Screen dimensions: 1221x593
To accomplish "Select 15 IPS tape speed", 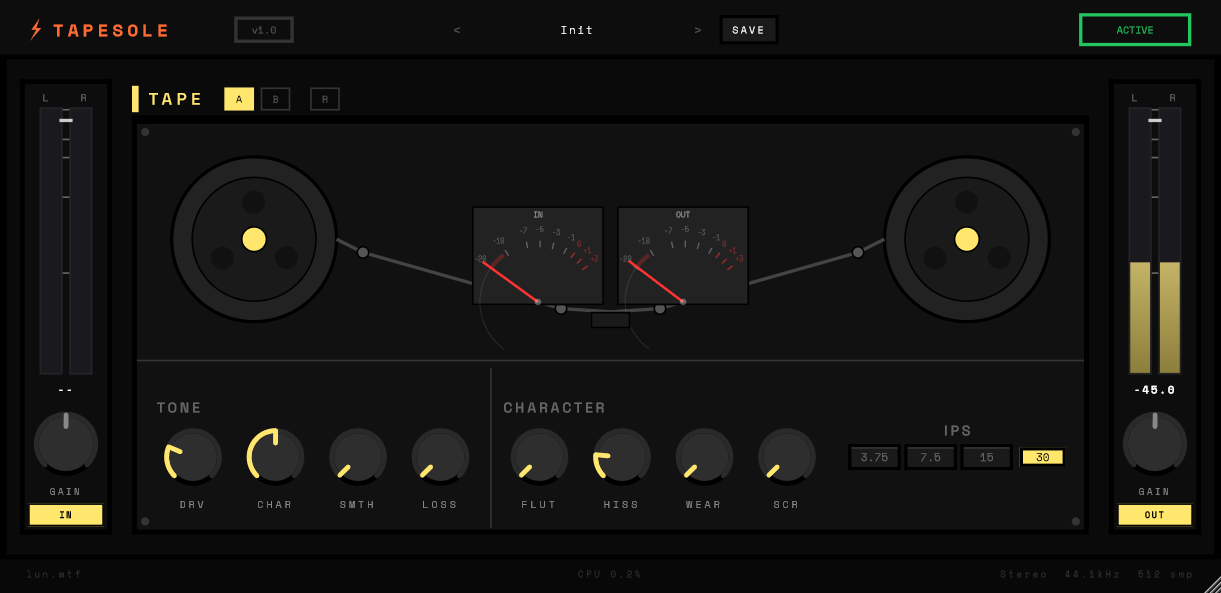I will pos(987,457).
